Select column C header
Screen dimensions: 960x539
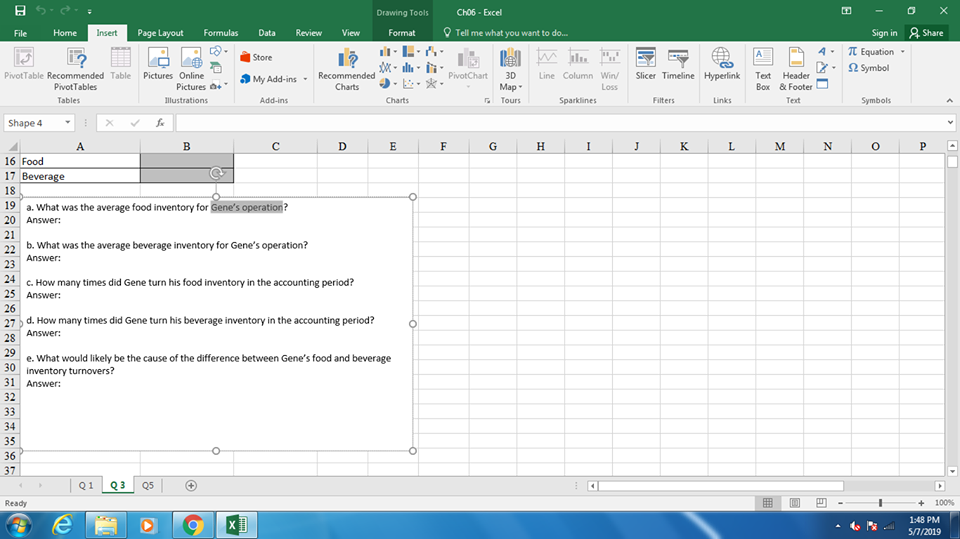276,146
